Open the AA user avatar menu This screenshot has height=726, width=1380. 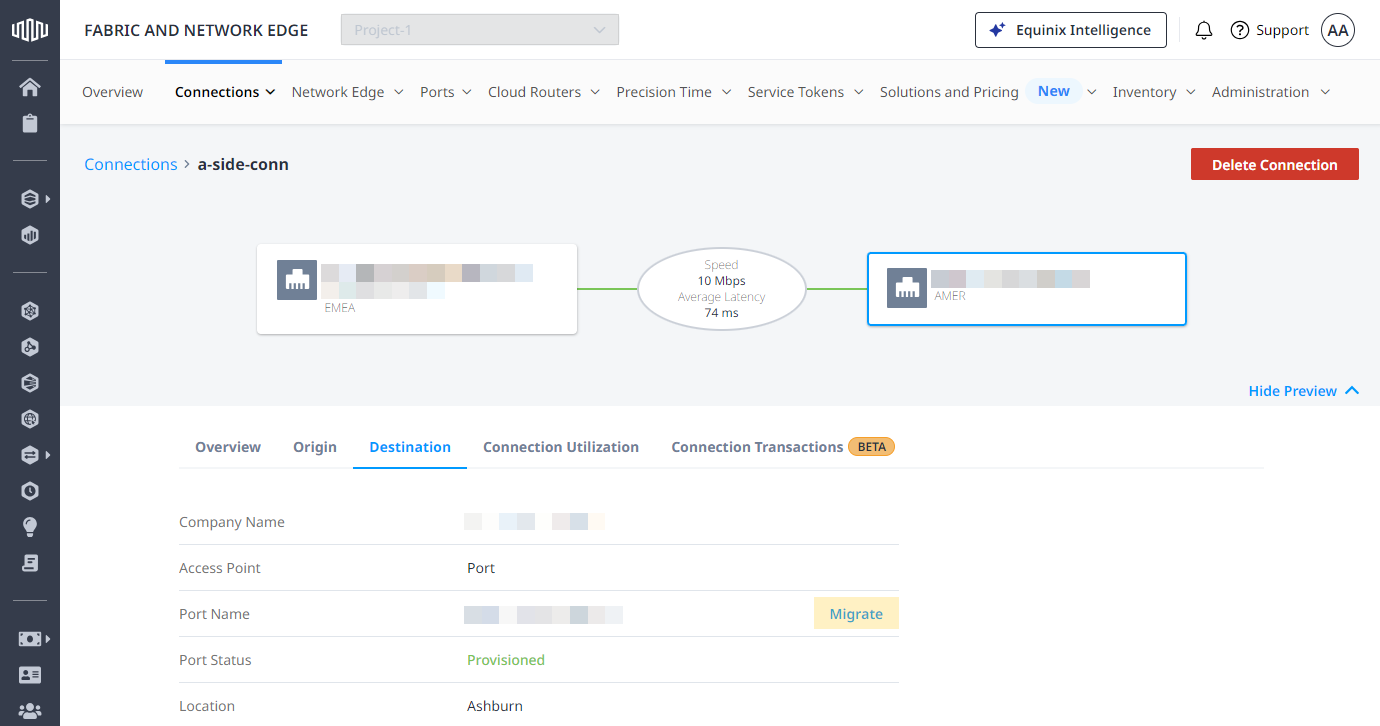[x=1338, y=30]
